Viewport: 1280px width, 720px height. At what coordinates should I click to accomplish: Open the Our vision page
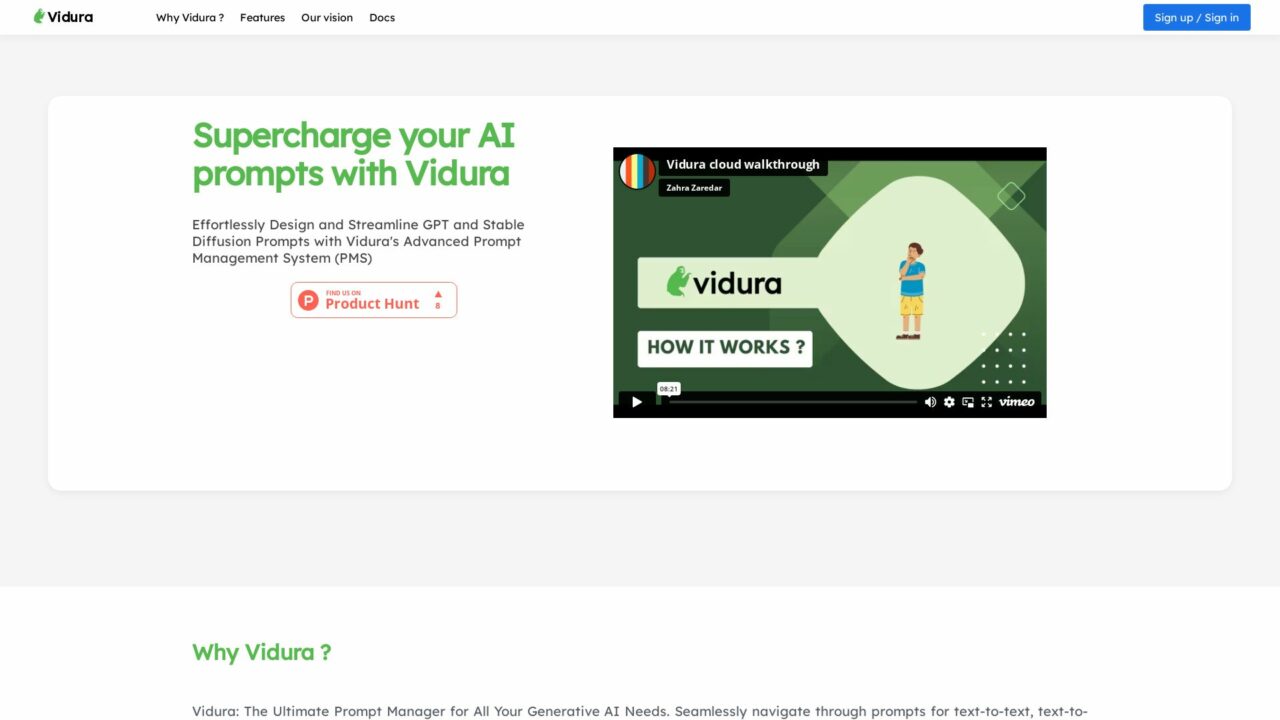326,17
